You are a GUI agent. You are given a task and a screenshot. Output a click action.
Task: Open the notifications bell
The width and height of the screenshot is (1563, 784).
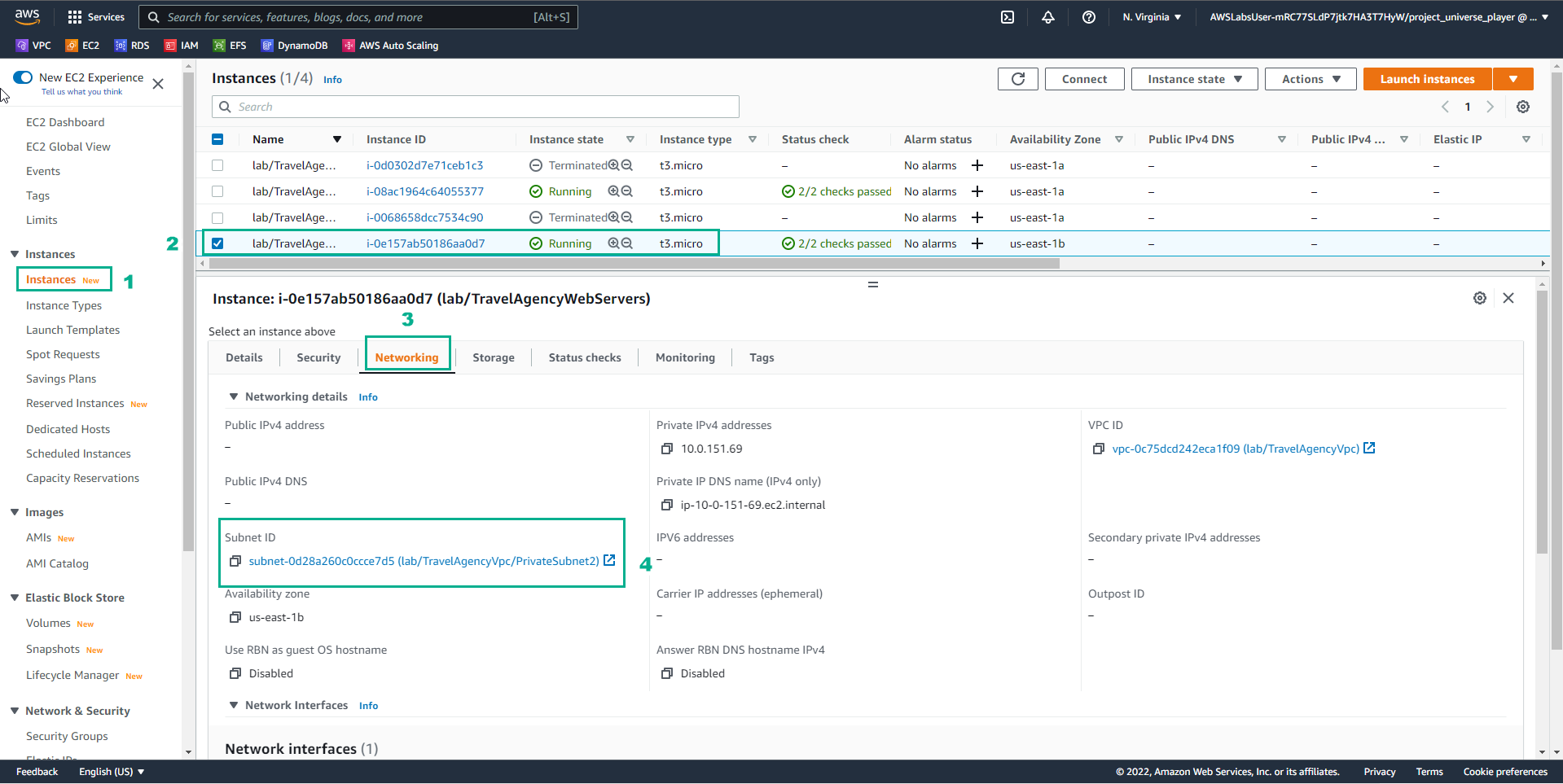[x=1048, y=17]
